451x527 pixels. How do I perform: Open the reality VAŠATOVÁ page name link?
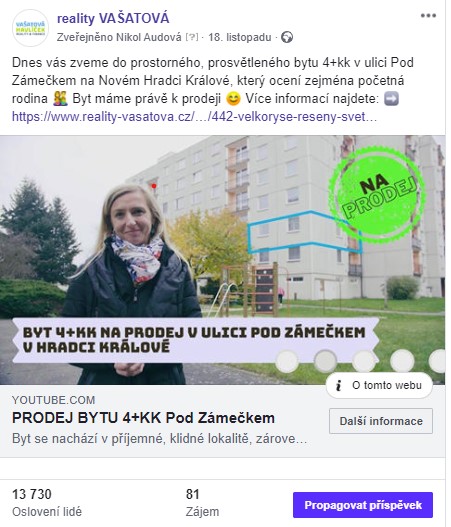point(113,18)
